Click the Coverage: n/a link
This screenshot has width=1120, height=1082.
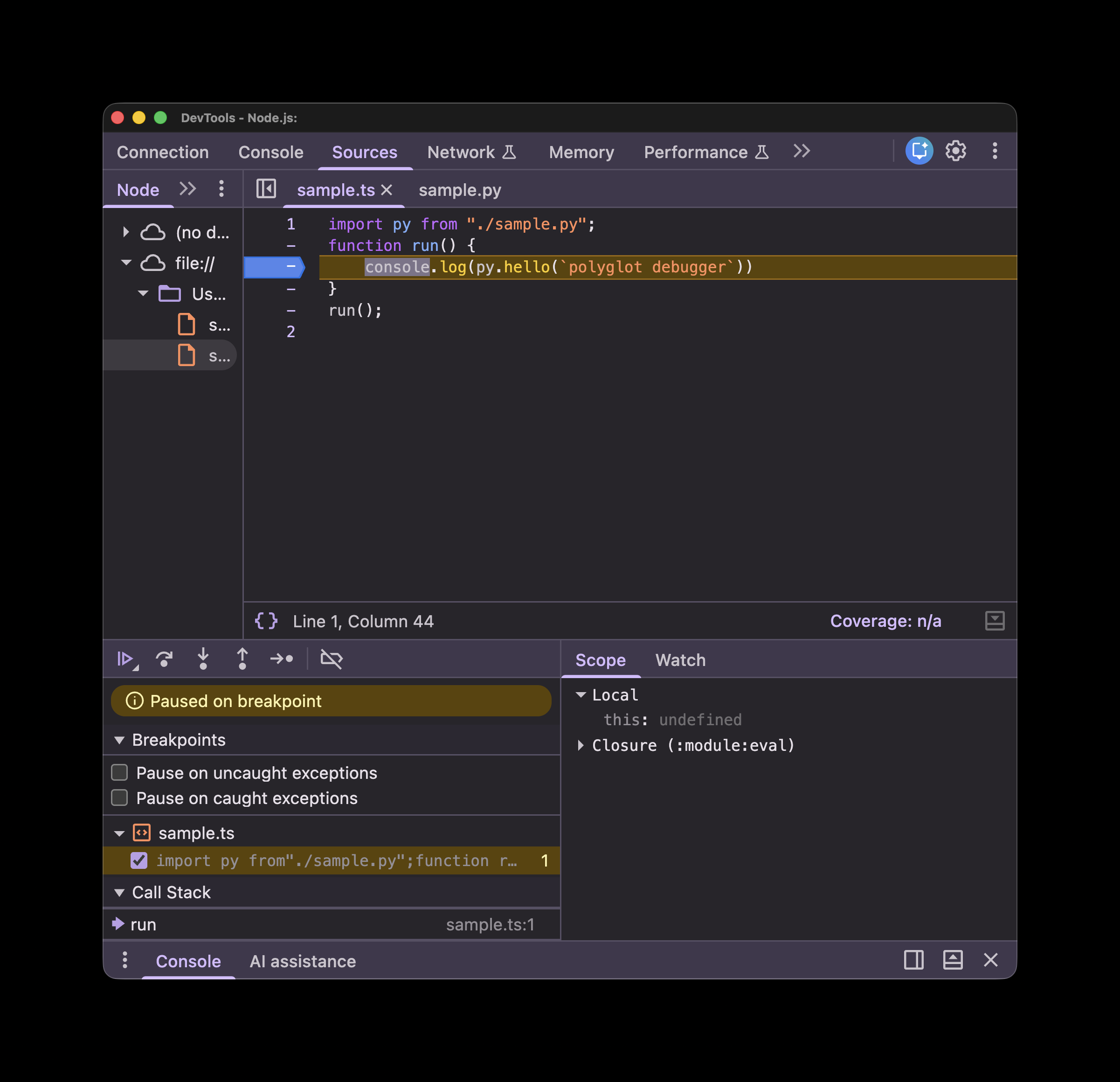pyautogui.click(x=885, y=621)
